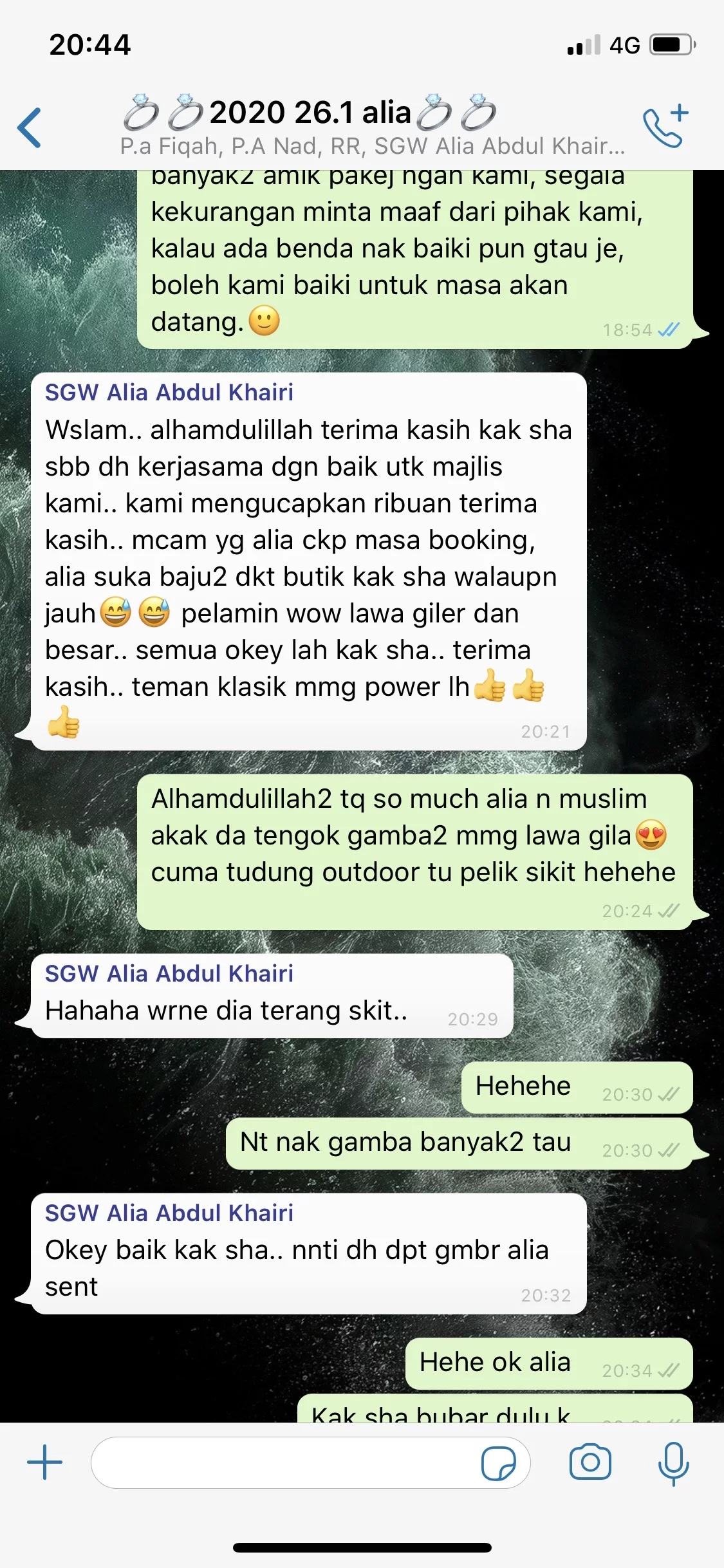The height and width of the screenshot is (1568, 724).
Task: Tap the battery icon in status bar
Action: point(673,45)
